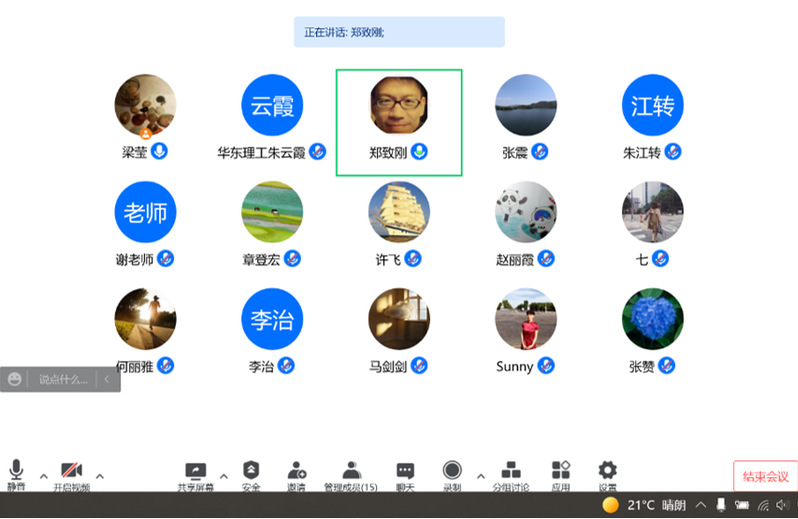Toggle the Mute (静音) microphone button
The image size is (798, 519).
click(16, 470)
